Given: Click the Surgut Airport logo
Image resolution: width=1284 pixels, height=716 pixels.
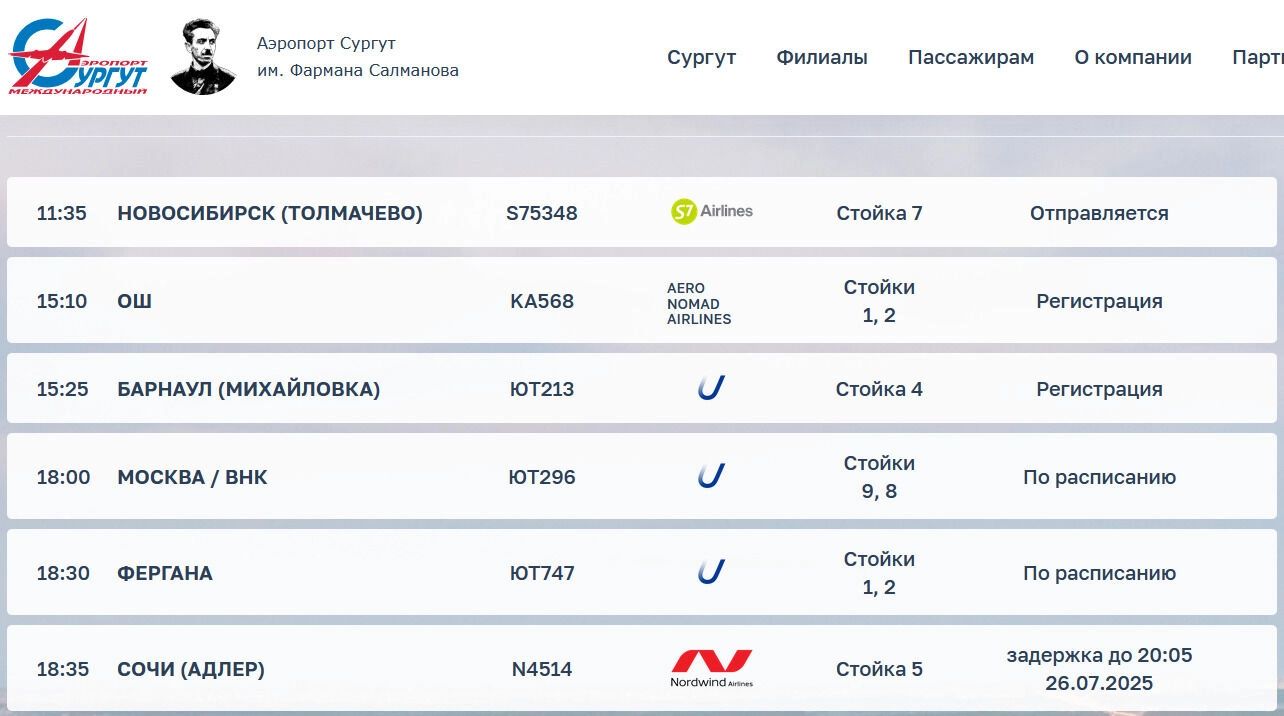Looking at the screenshot, I should click(78, 57).
